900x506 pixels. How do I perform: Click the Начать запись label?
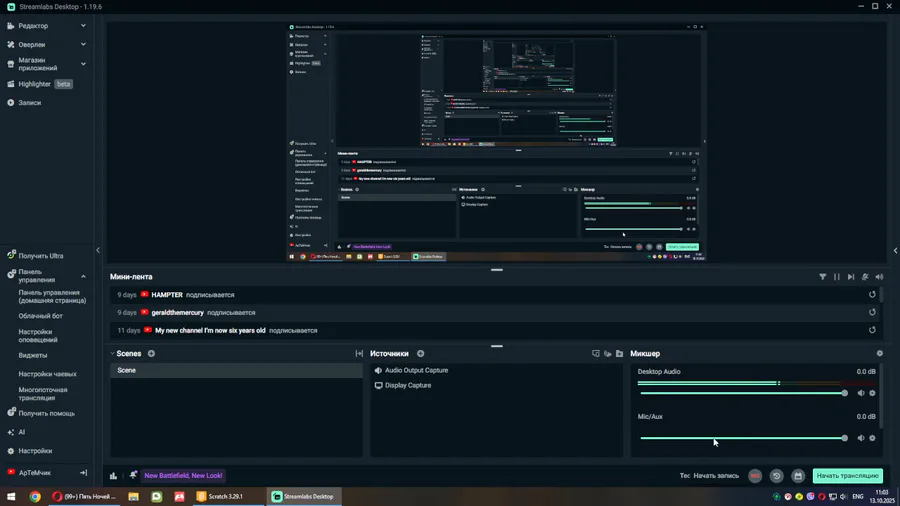tap(716, 476)
